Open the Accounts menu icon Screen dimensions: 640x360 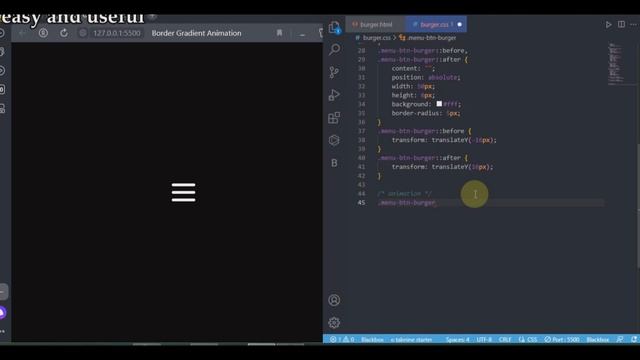334,300
